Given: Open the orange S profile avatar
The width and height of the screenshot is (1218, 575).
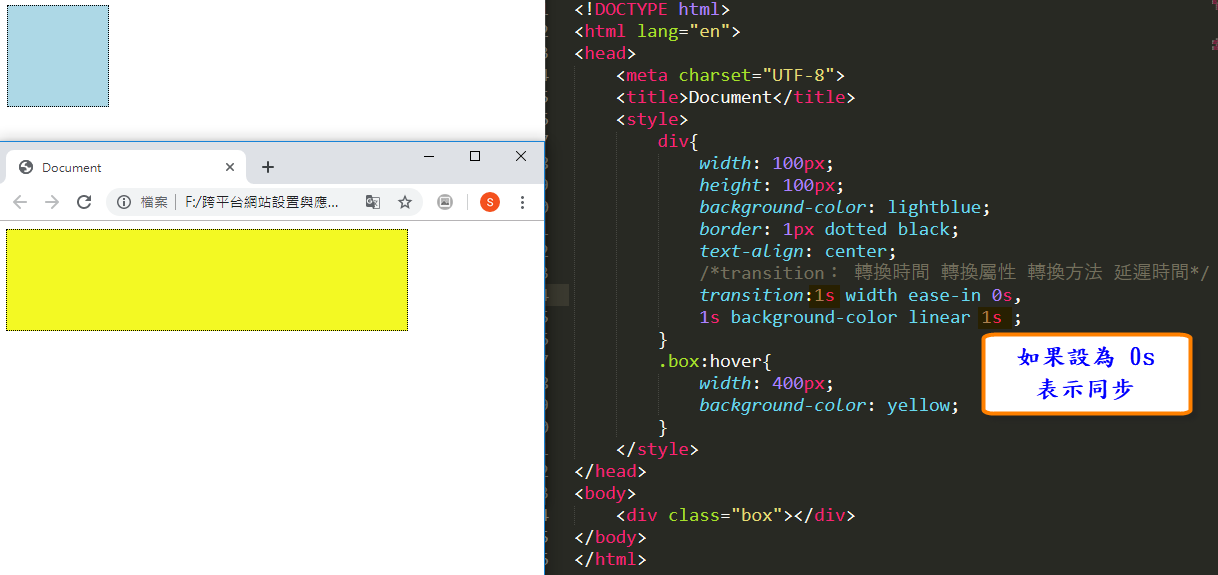Looking at the screenshot, I should coord(490,202).
